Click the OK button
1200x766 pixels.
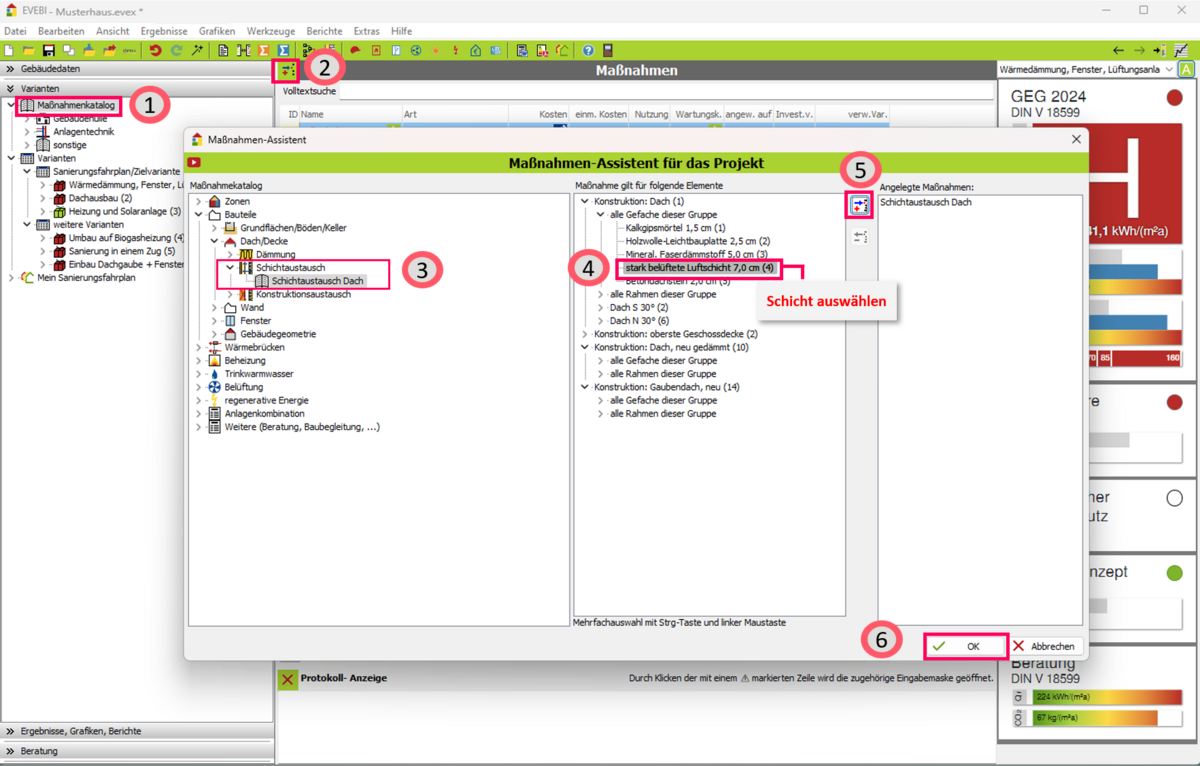(965, 647)
